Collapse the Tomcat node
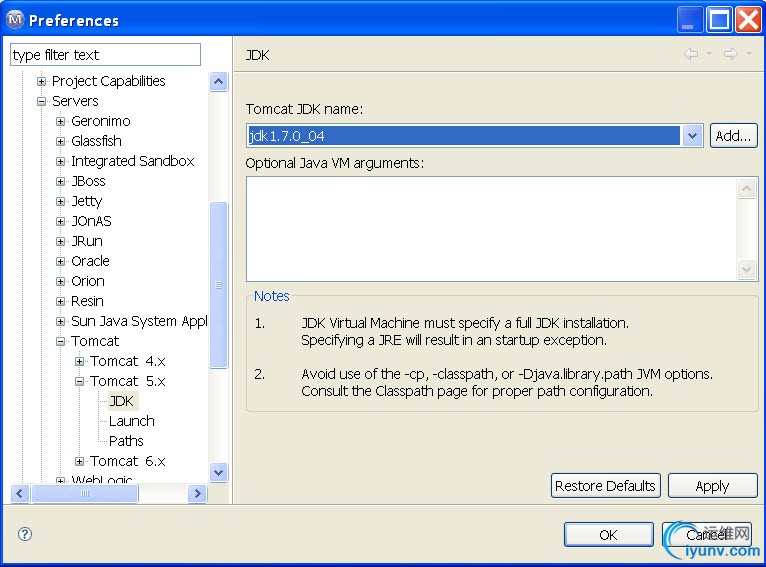 (x=61, y=341)
